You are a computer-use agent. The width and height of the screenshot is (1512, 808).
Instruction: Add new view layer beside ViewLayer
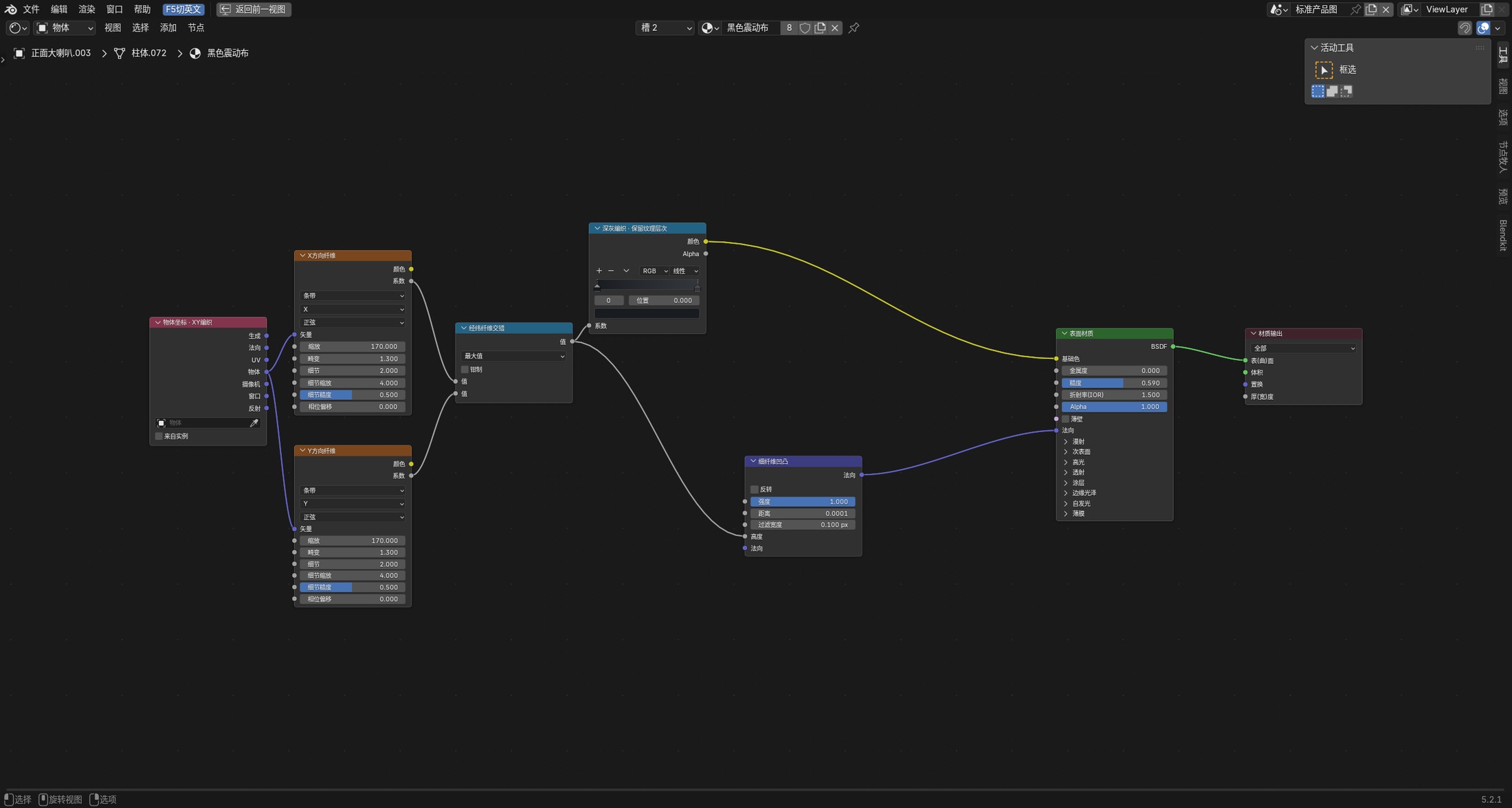1487,10
